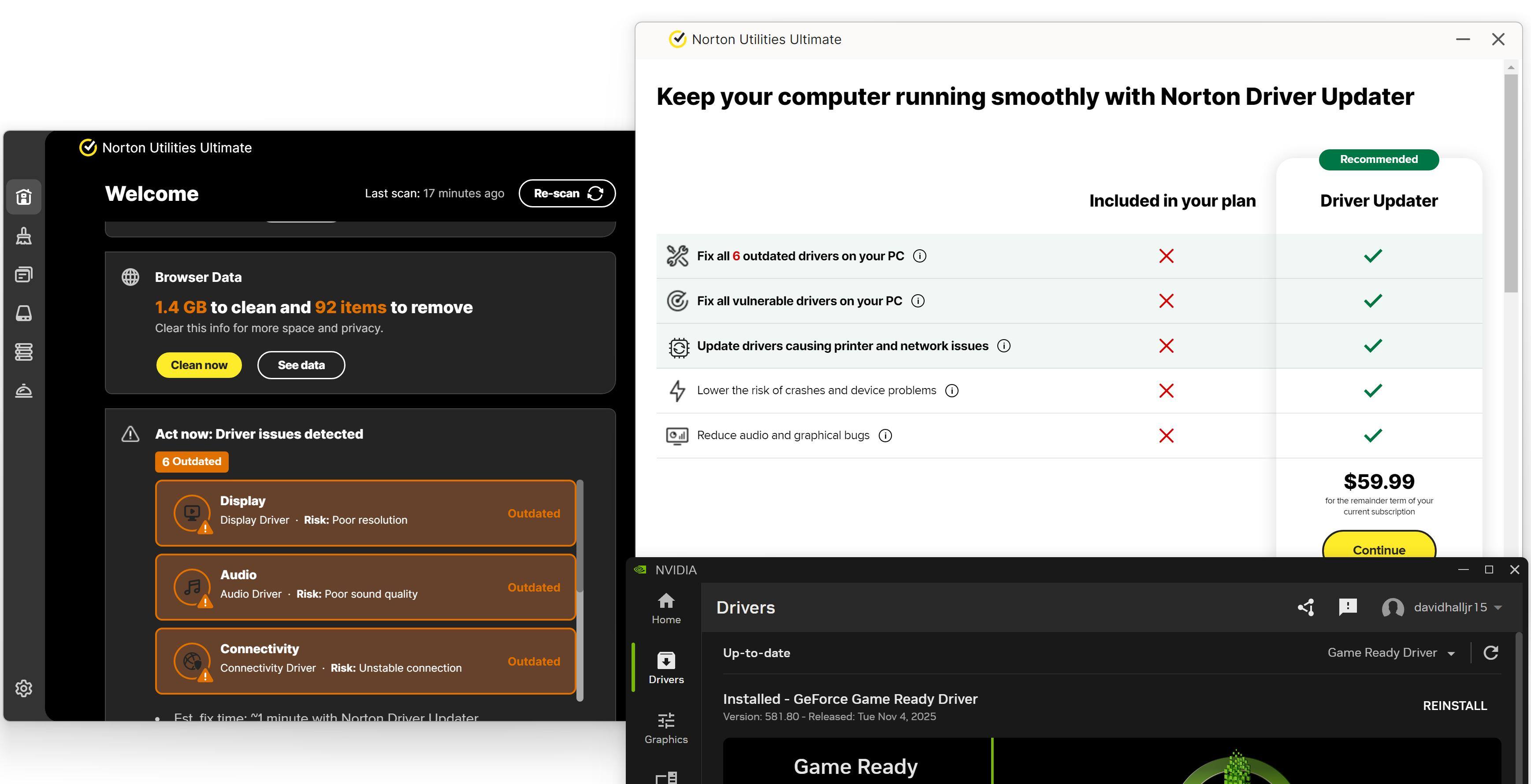Click the NVIDIA share icon

click(1306, 607)
